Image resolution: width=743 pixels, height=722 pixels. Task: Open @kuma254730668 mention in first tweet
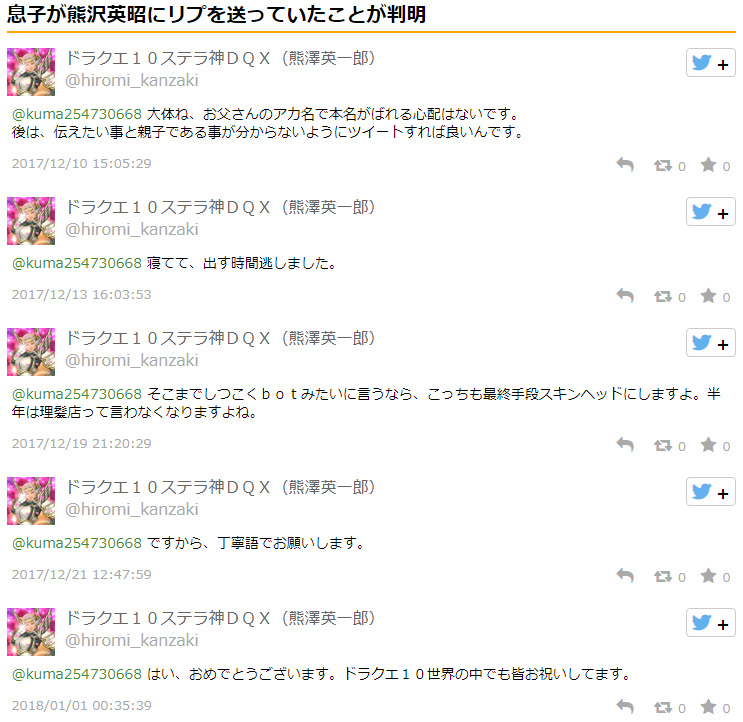click(x=77, y=114)
